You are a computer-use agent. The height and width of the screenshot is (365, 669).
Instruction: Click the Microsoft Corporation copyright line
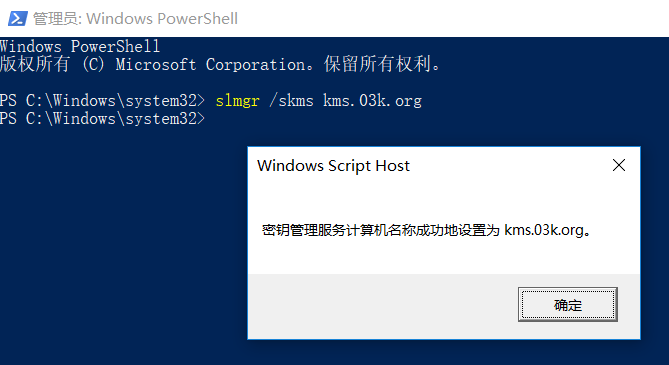pos(220,64)
